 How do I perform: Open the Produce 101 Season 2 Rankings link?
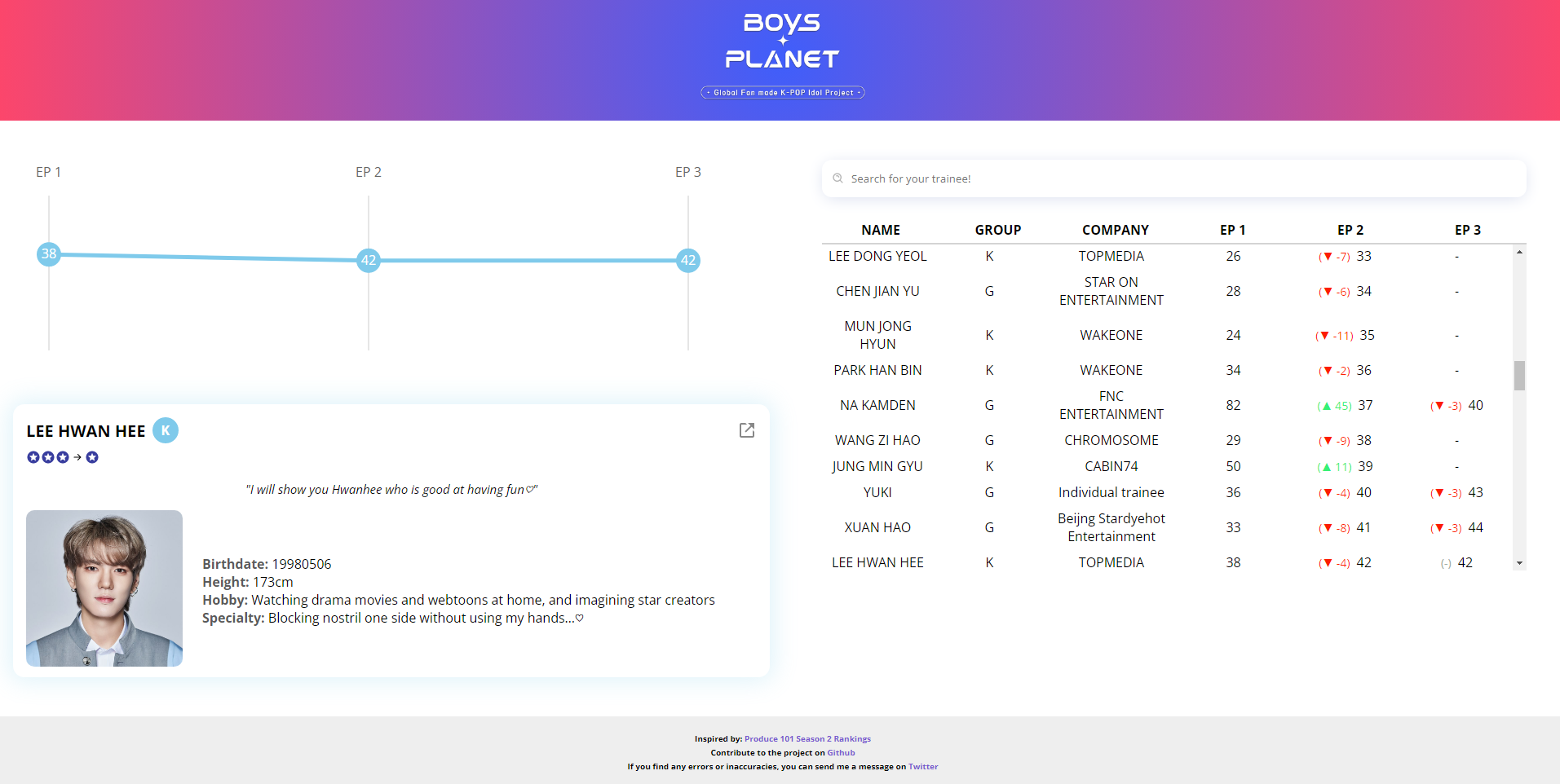point(807,738)
